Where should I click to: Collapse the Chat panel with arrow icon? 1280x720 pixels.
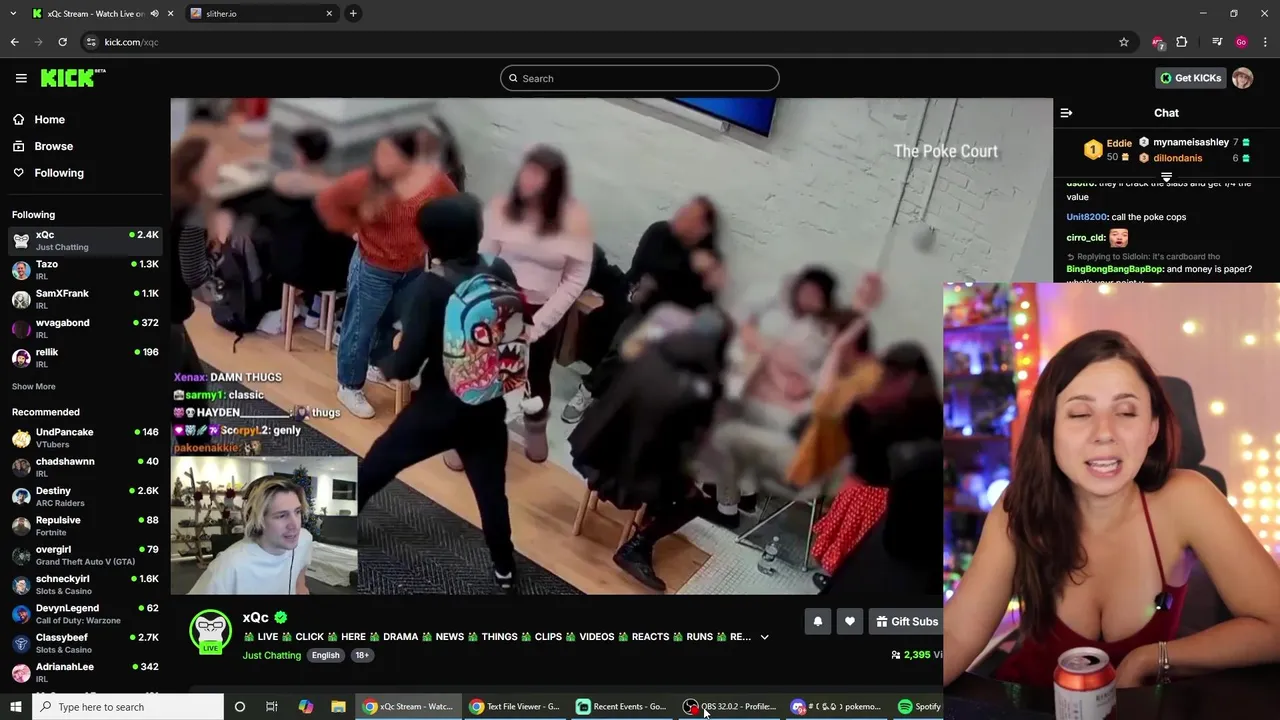tap(1066, 113)
